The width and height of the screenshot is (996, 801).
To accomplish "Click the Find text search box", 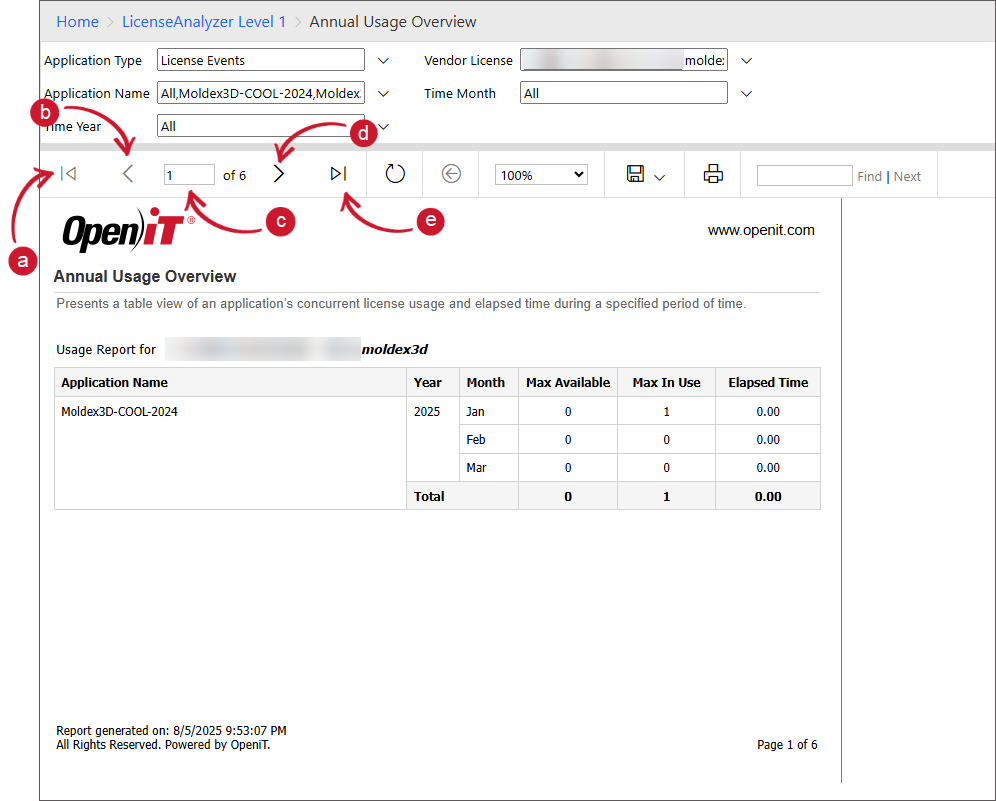I will pos(804,175).
